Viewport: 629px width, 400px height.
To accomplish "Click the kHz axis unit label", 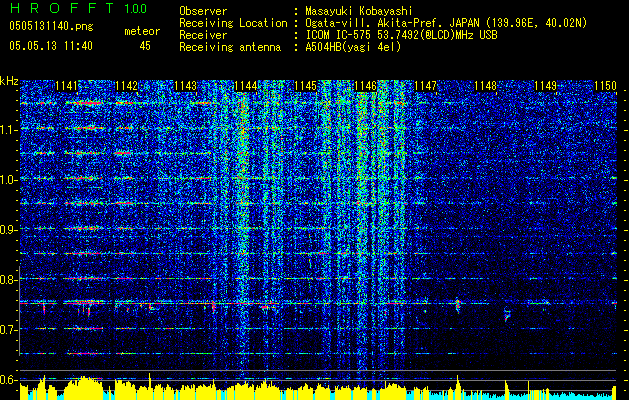I will [x=9, y=81].
